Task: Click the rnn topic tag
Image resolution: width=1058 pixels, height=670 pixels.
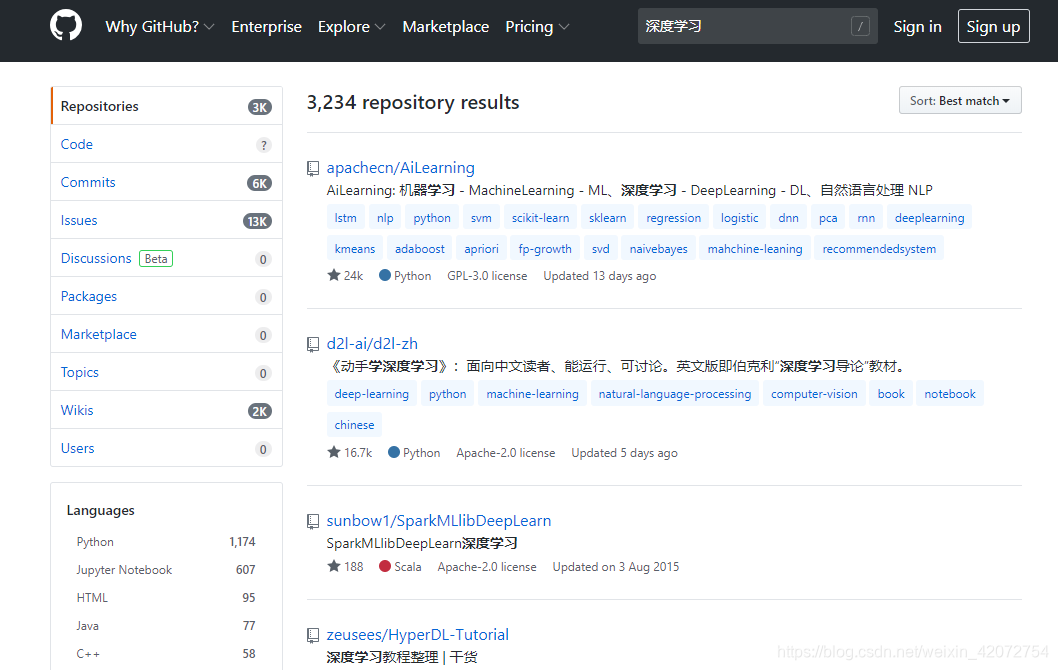Action: (x=866, y=217)
